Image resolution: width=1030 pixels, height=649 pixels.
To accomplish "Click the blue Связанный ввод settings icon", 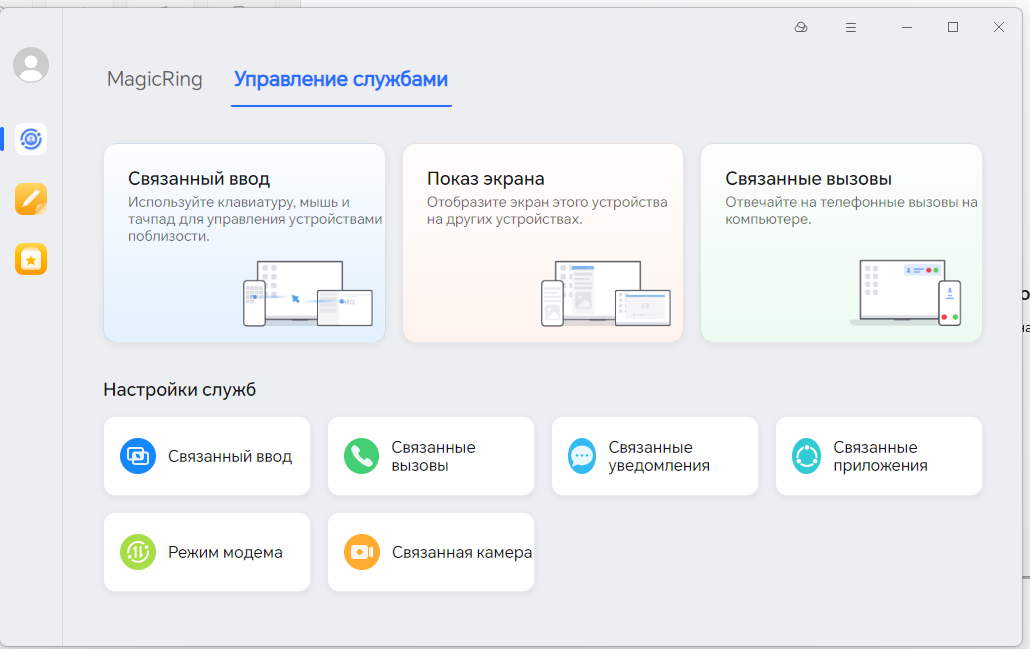I will [137, 456].
